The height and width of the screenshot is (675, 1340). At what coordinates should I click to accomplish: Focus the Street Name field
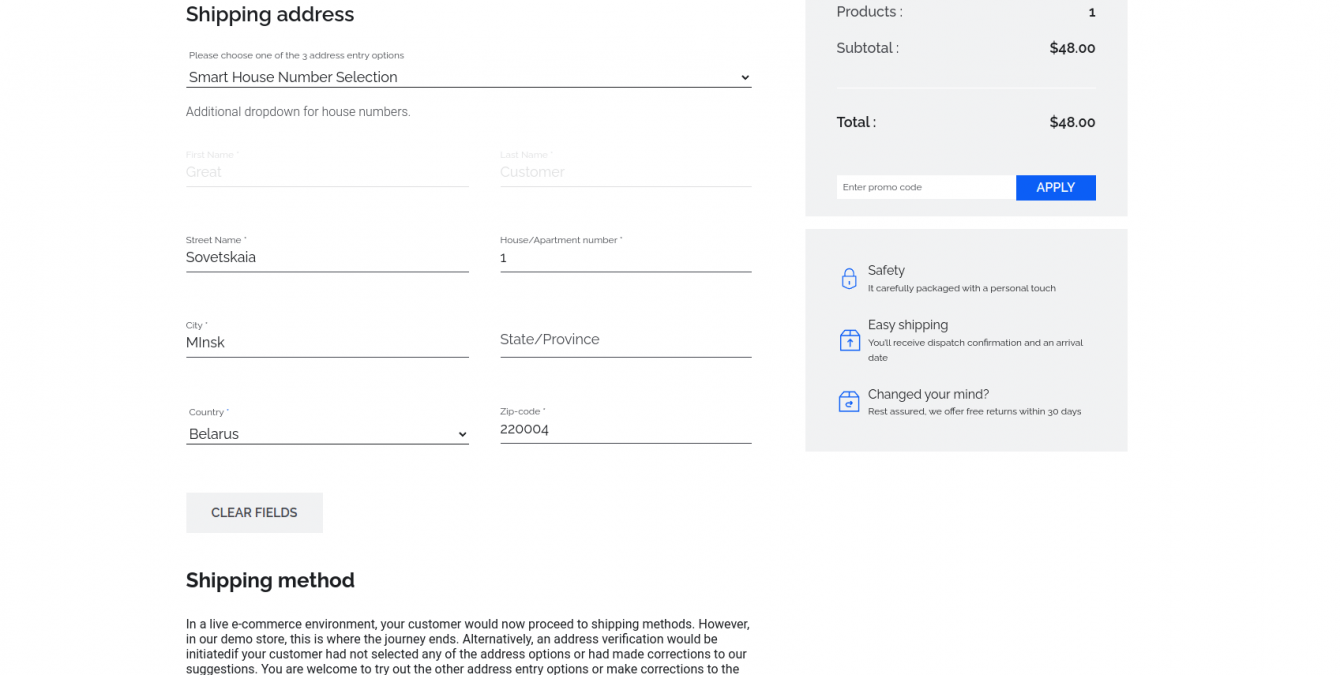(x=326, y=257)
